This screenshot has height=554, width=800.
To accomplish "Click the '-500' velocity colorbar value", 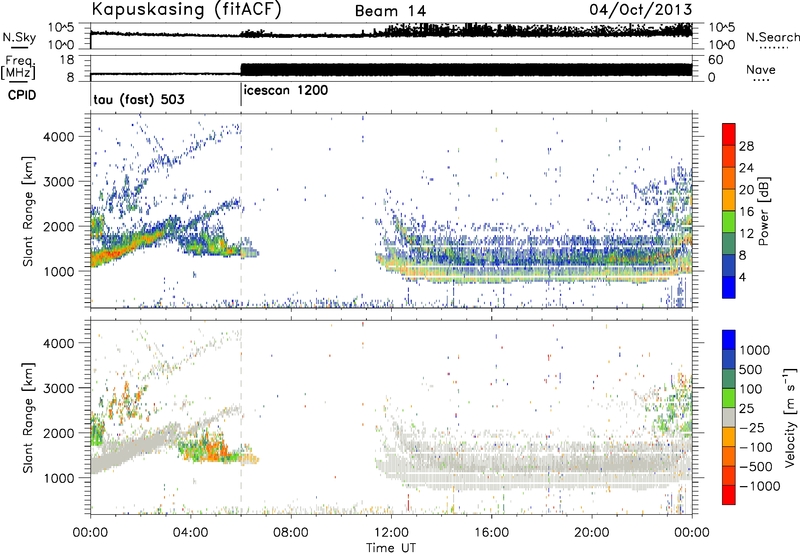I will tap(756, 466).
